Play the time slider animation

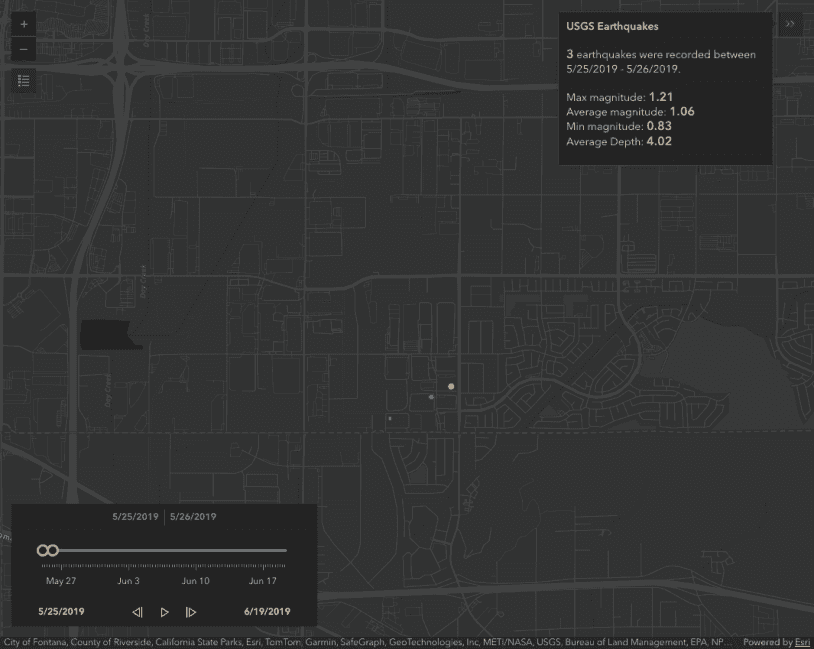165,612
